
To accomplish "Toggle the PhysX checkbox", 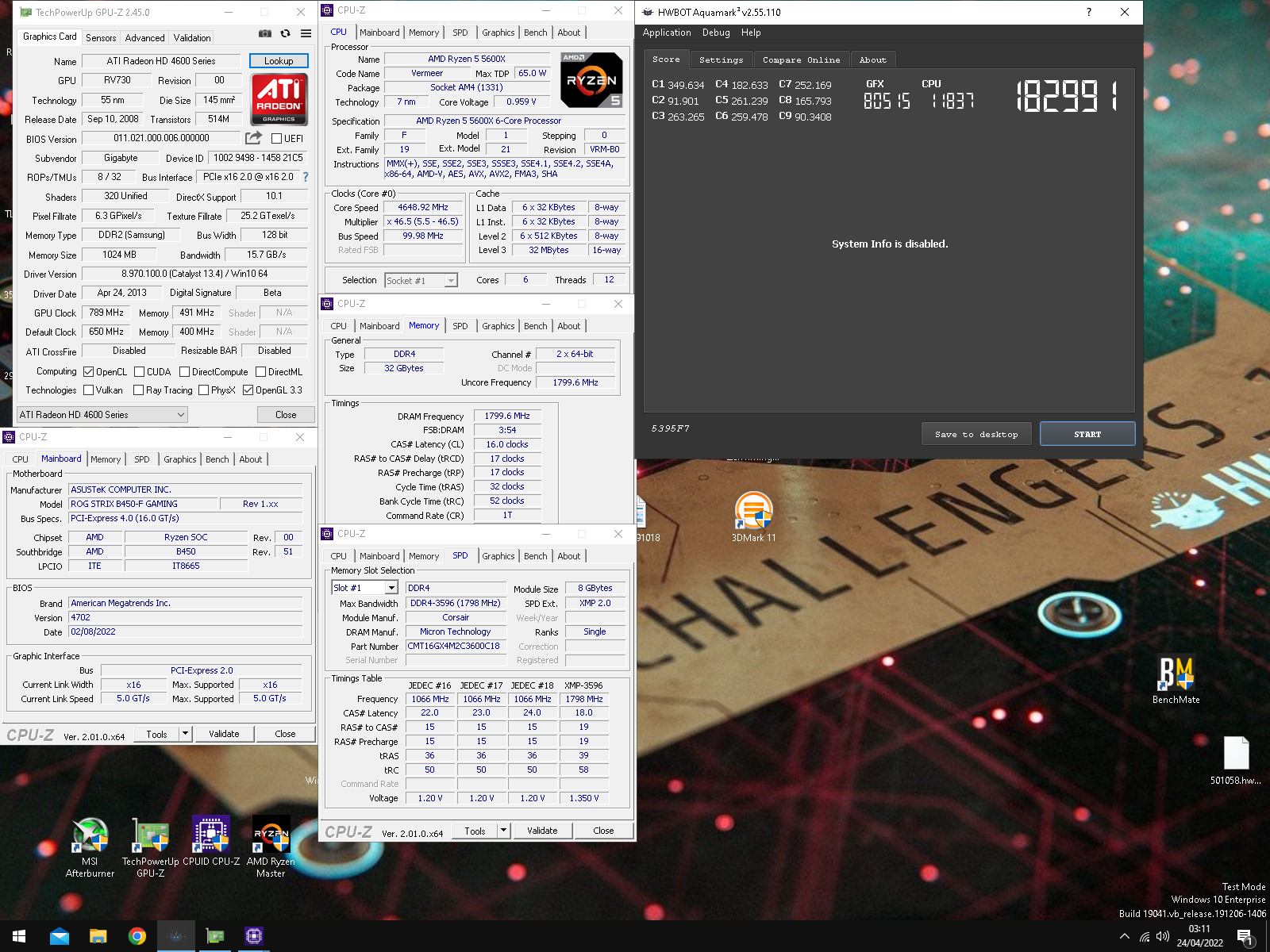I will (204, 390).
